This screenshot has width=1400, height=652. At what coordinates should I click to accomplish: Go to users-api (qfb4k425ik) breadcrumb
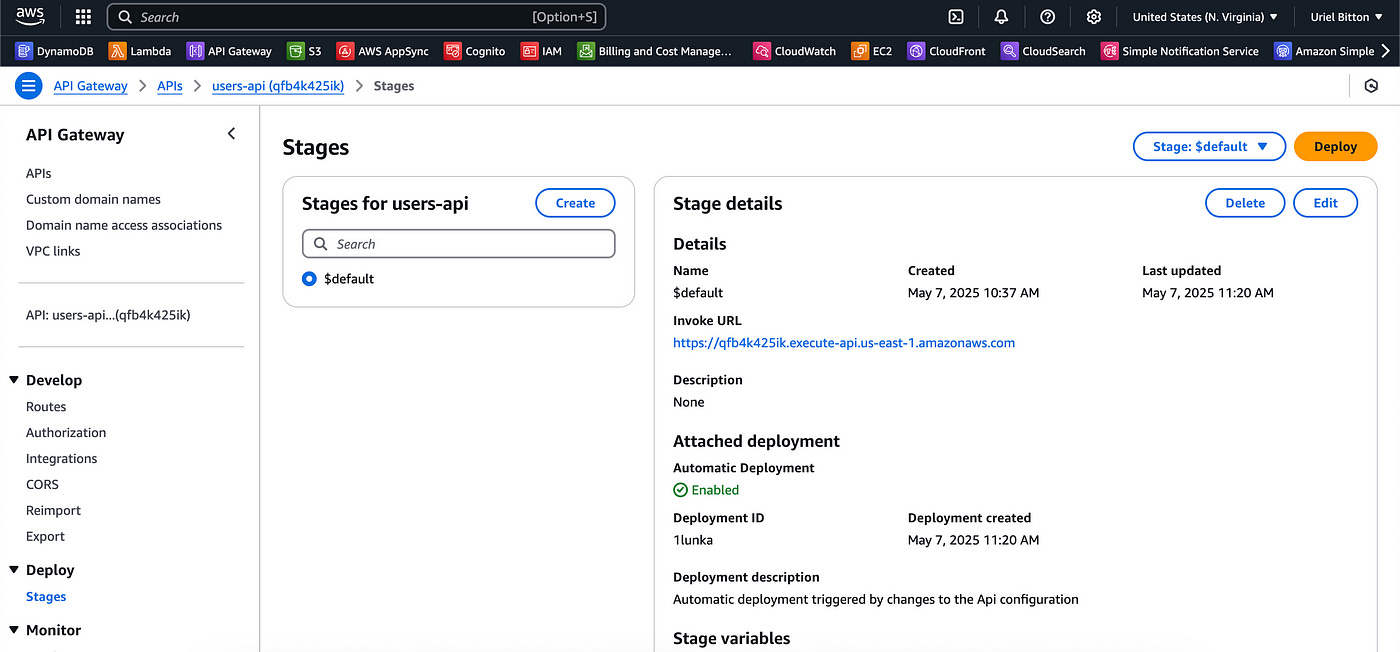(x=278, y=86)
